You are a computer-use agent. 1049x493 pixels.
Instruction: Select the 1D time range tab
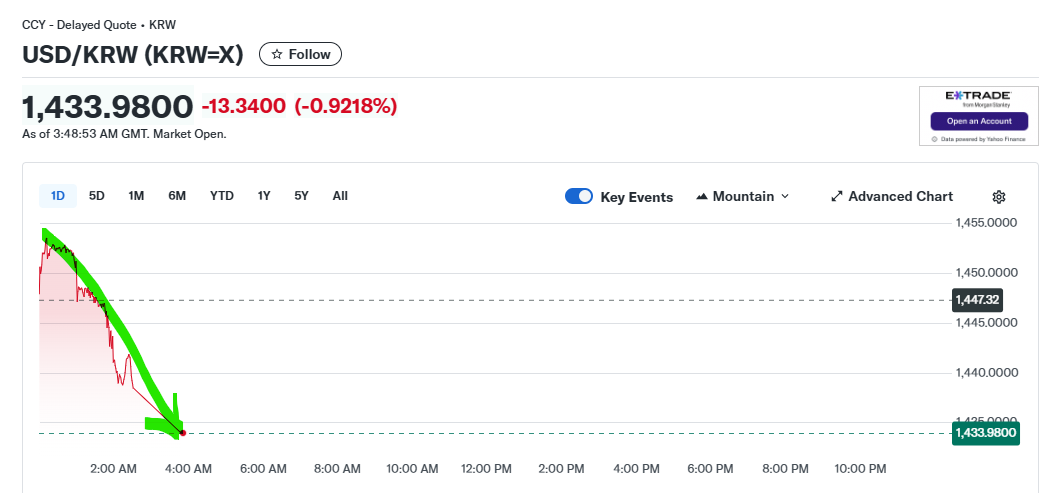[58, 196]
